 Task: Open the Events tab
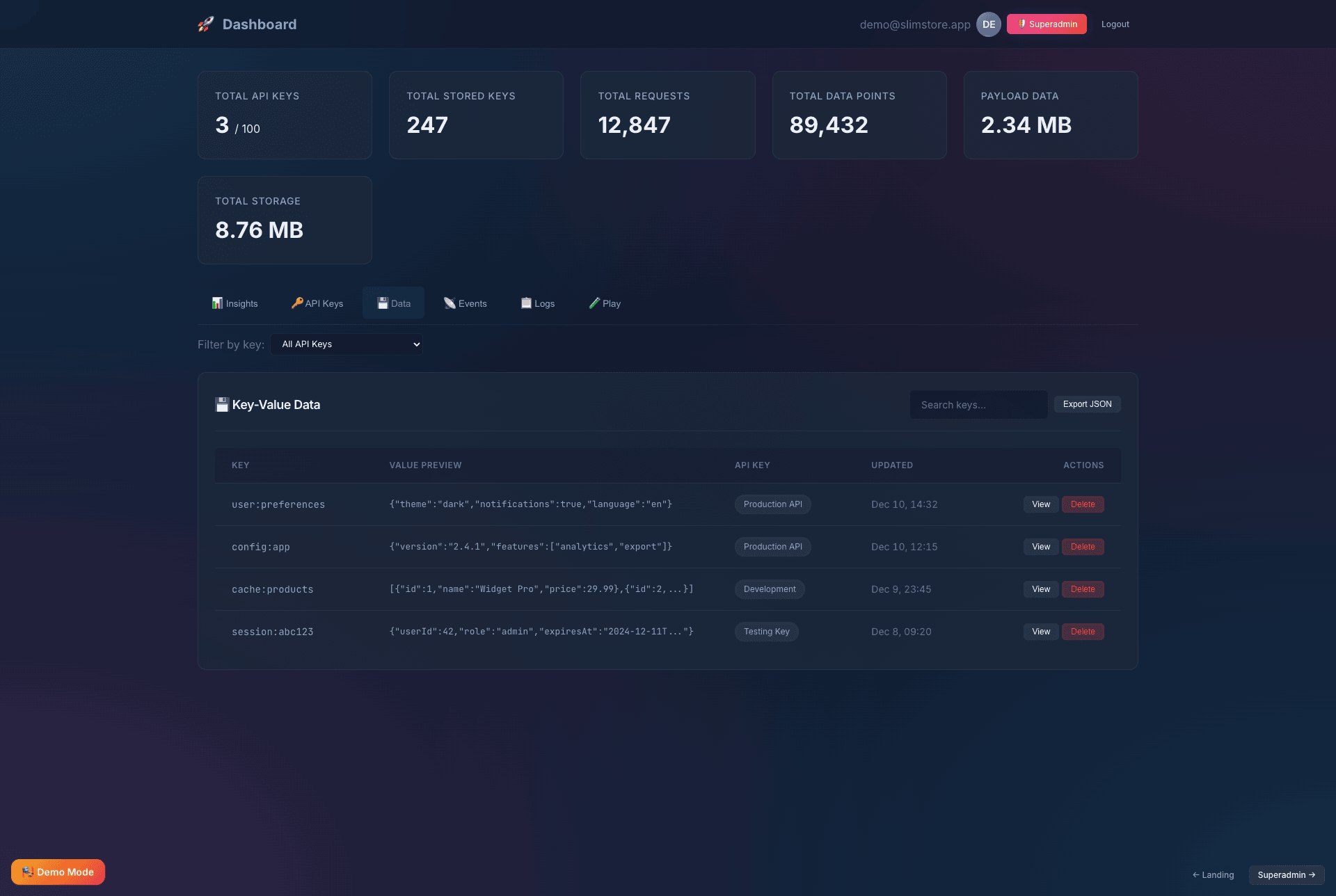[466, 303]
